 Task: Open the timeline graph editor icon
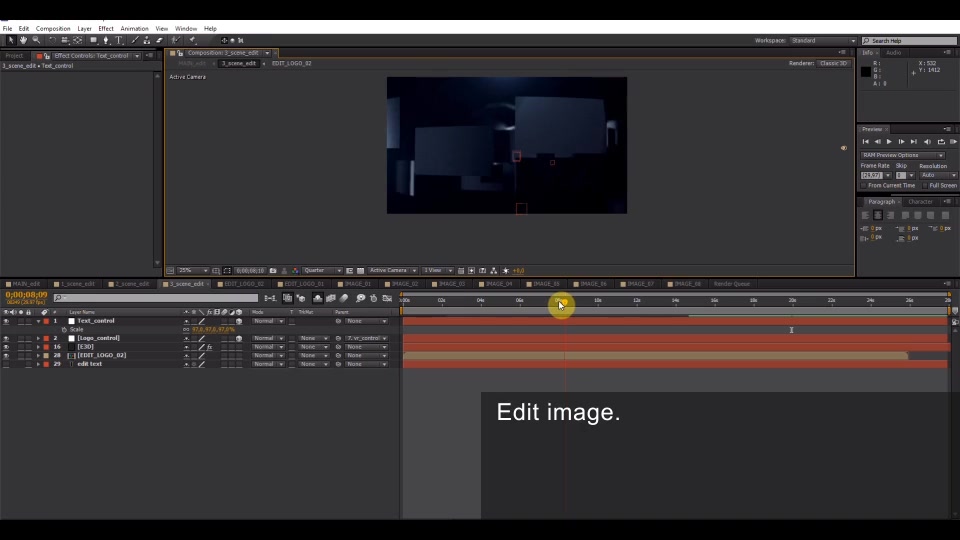pyautogui.click(x=388, y=298)
